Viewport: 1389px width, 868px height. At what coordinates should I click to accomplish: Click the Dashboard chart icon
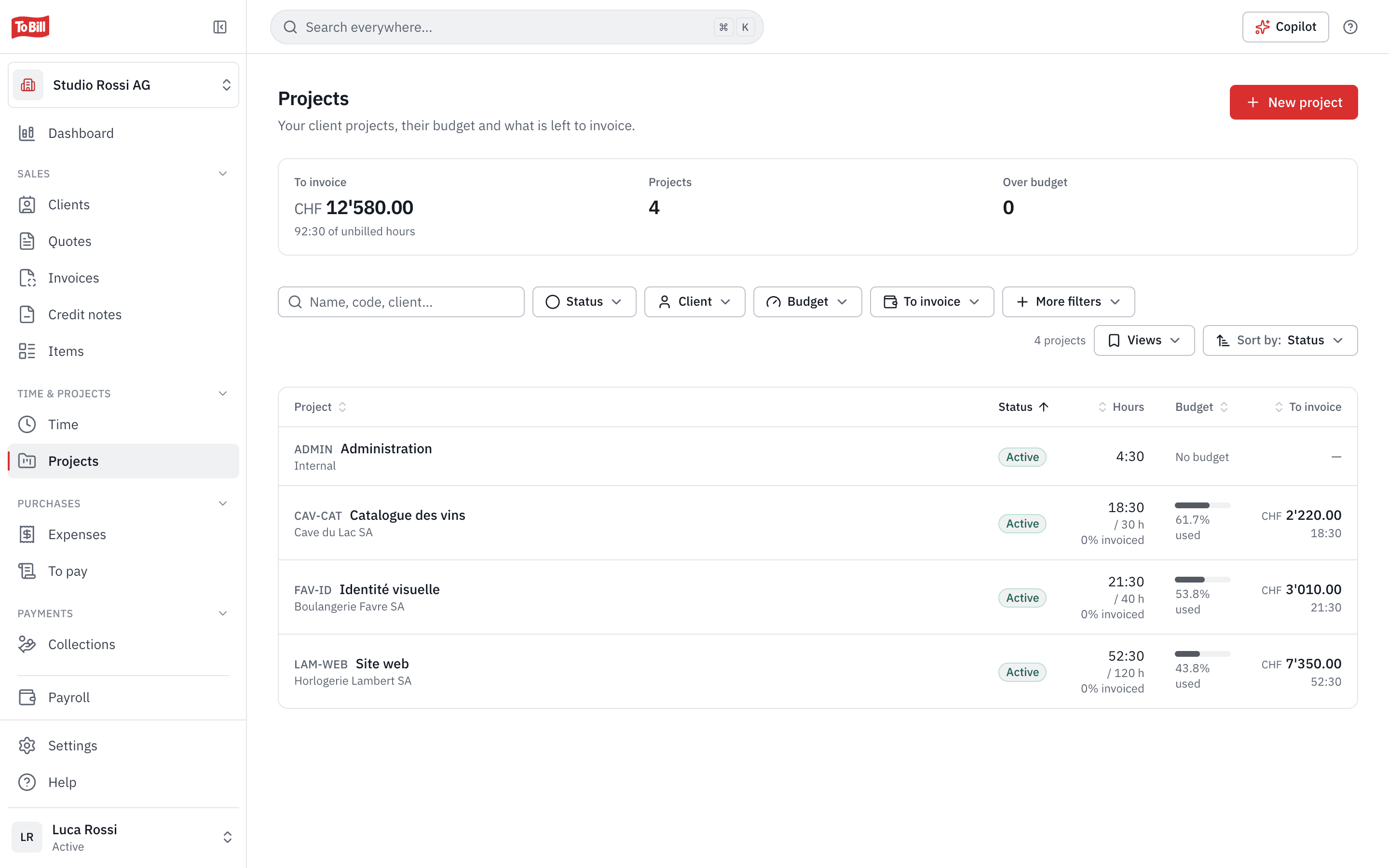[27, 133]
